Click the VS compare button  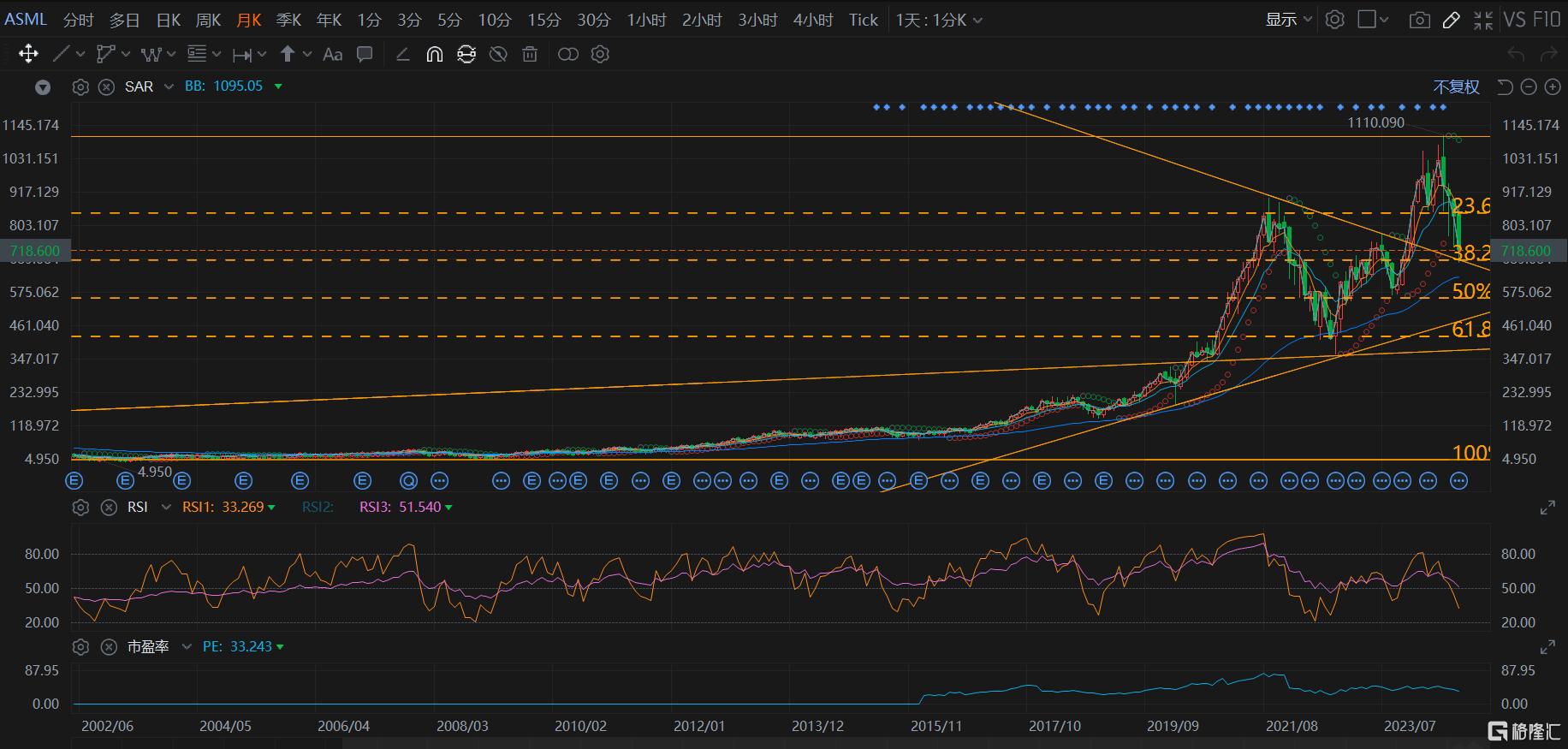click(x=1513, y=19)
